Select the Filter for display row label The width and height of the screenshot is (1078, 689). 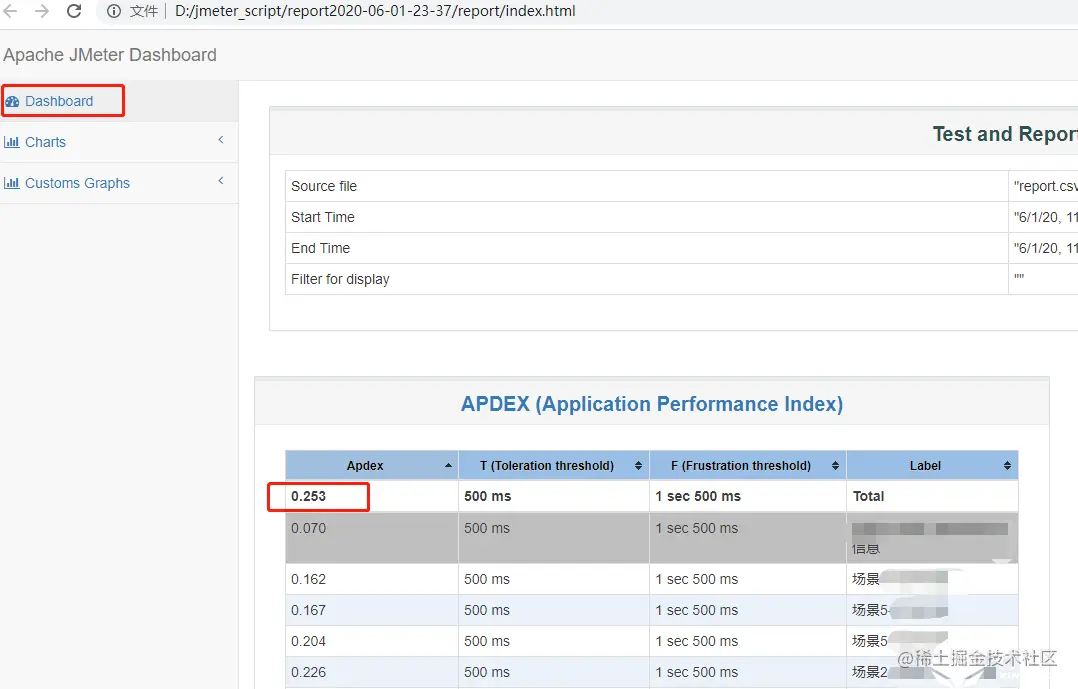pyautogui.click(x=340, y=279)
